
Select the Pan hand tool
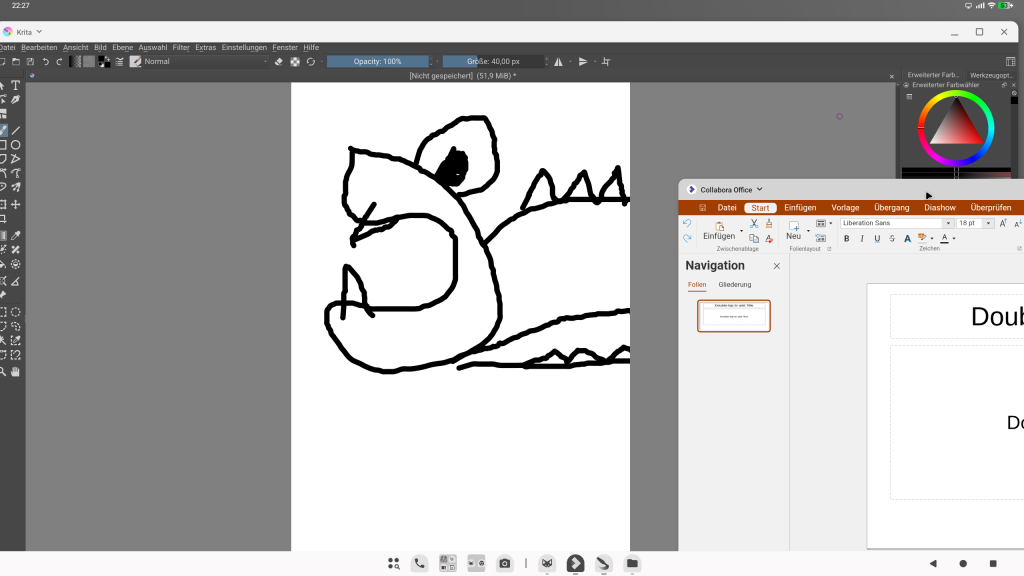pyautogui.click(x=16, y=372)
